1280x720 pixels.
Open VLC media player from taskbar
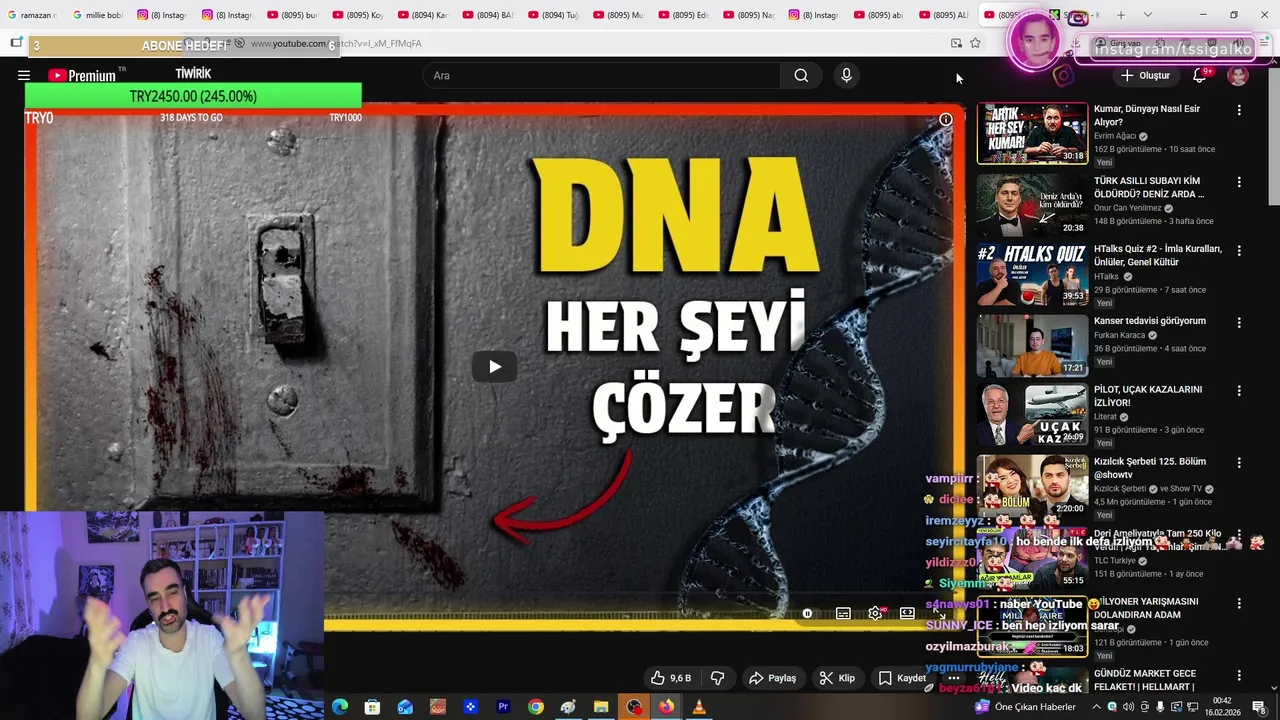699,707
